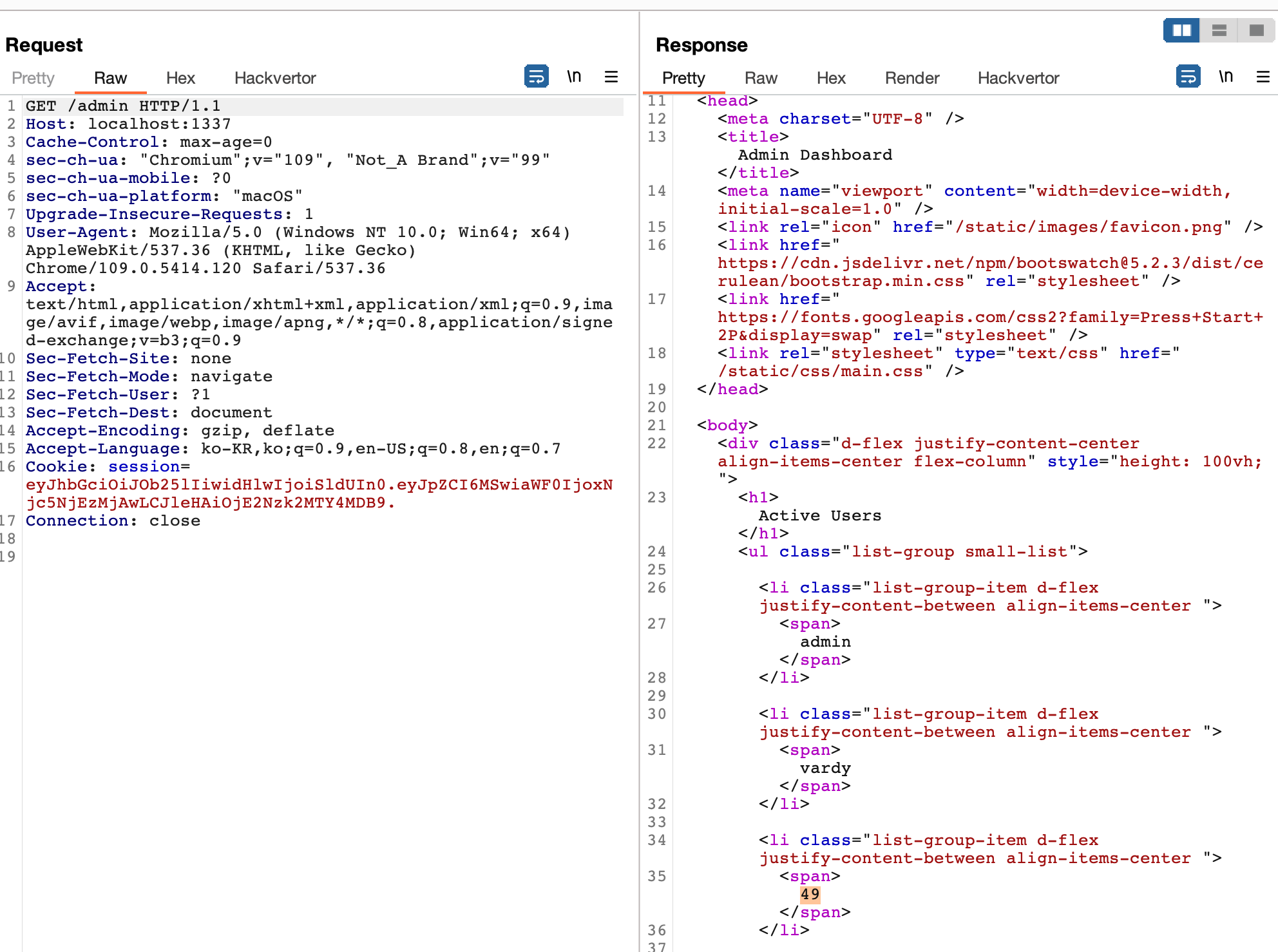Viewport: 1278px width, 952px height.
Task: Open the Response panel hamburger options menu
Action: pos(1263,77)
